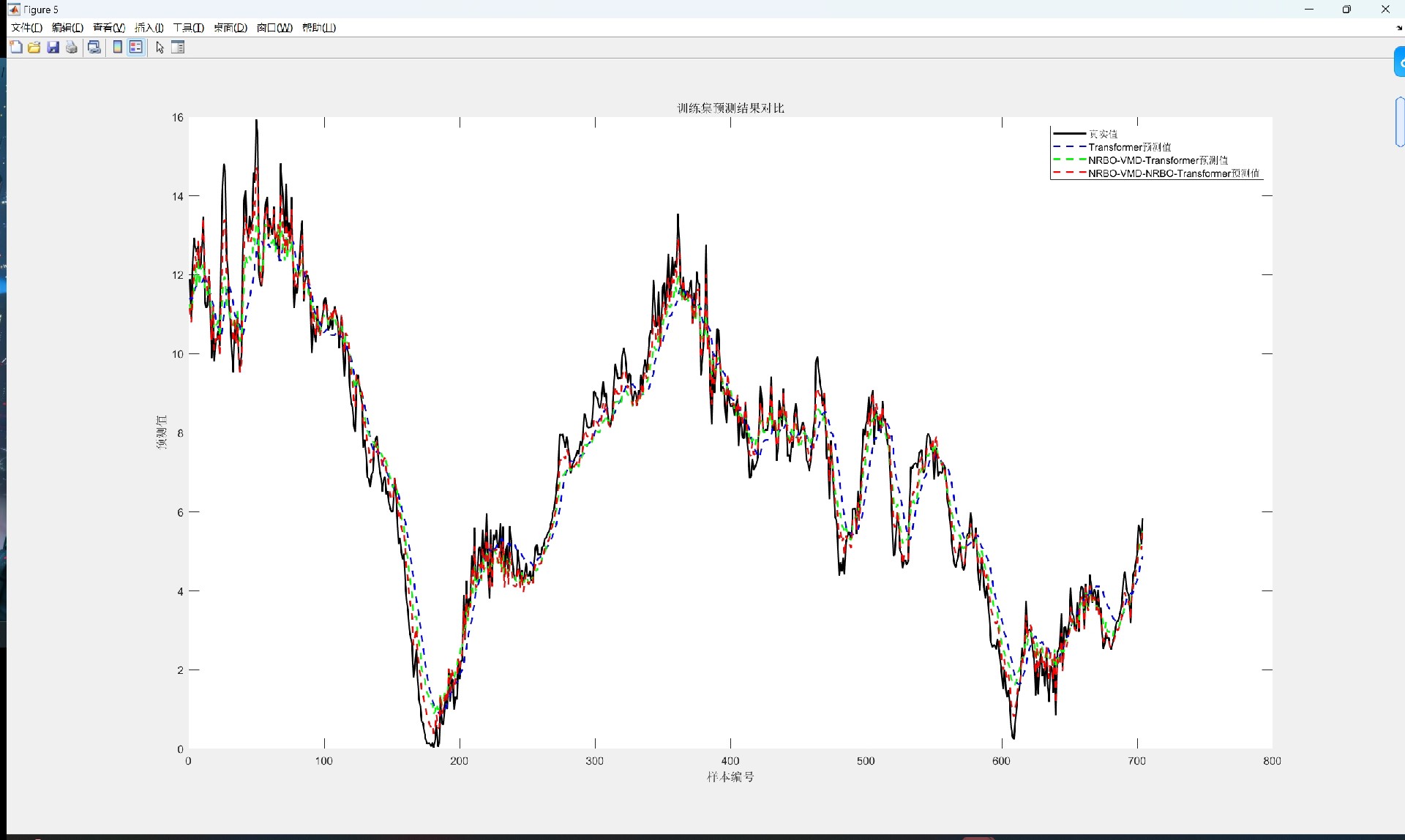1405x840 pixels.
Task: Open the 桌面 (Desktop) menu
Action: 230,28
